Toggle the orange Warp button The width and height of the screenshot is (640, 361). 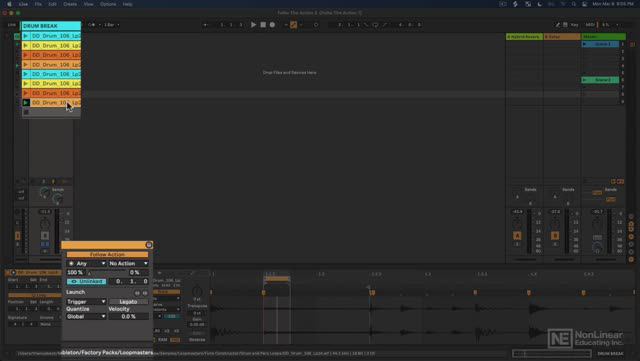click(x=167, y=292)
